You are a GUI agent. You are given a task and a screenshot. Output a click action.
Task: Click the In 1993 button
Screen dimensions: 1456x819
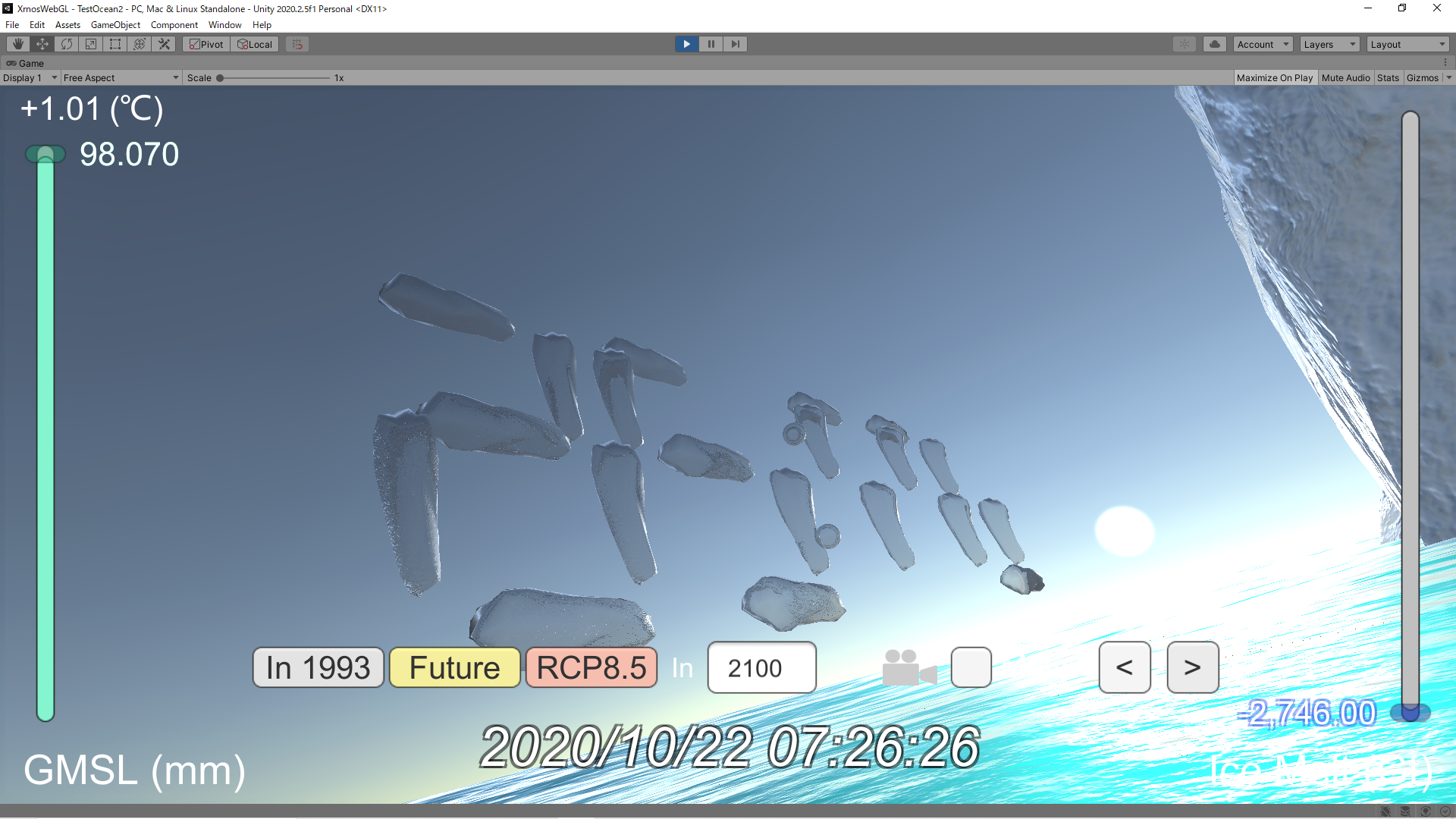[318, 668]
